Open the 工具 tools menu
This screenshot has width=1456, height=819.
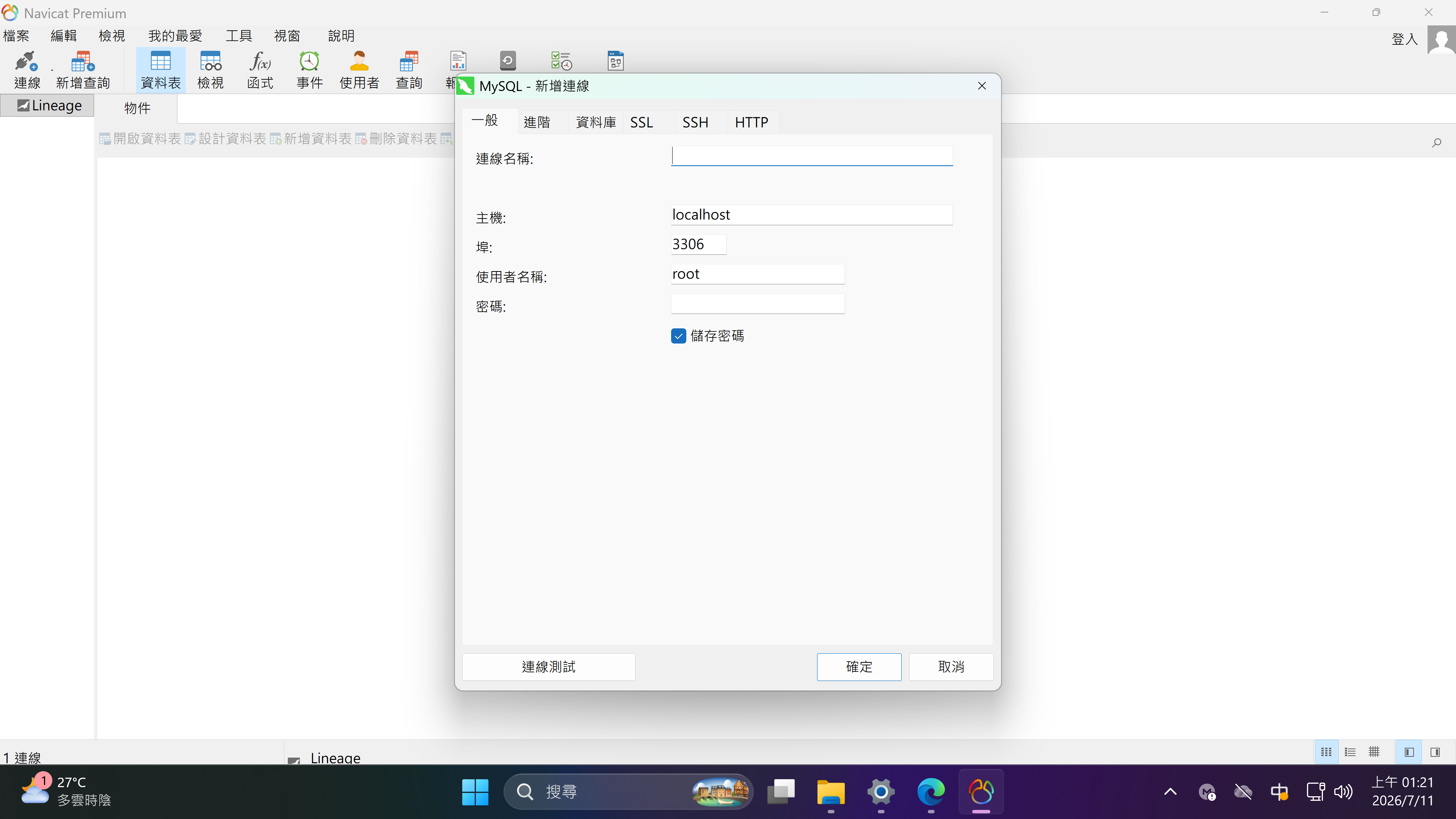point(238,36)
